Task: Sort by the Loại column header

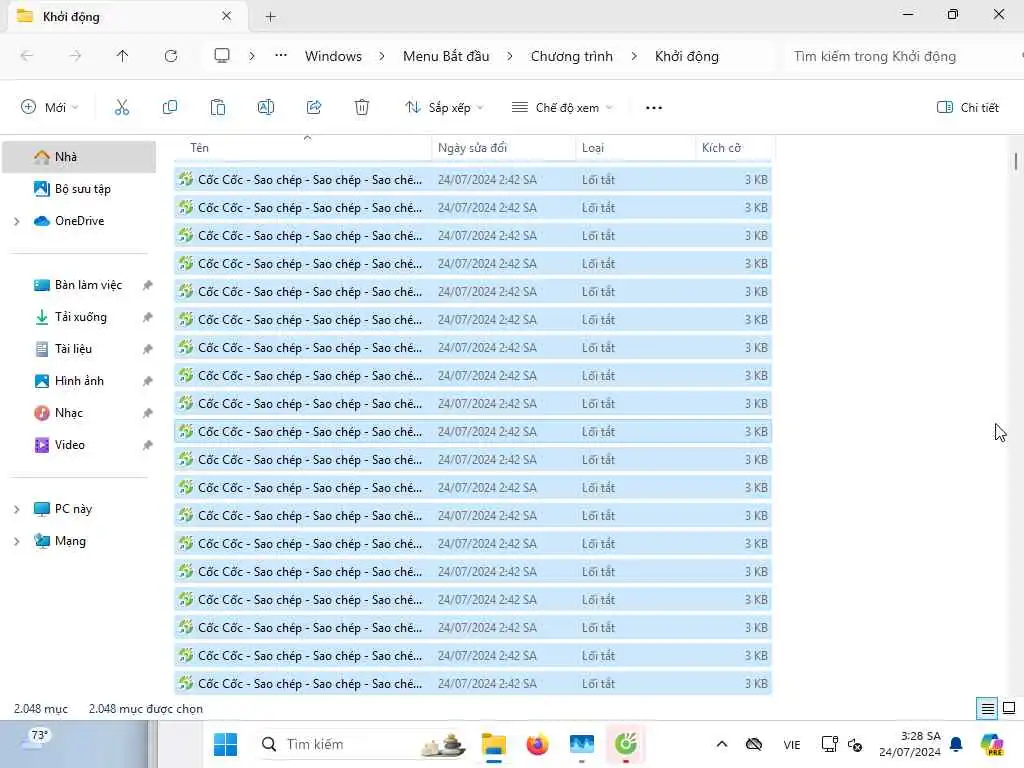Action: coord(635,148)
